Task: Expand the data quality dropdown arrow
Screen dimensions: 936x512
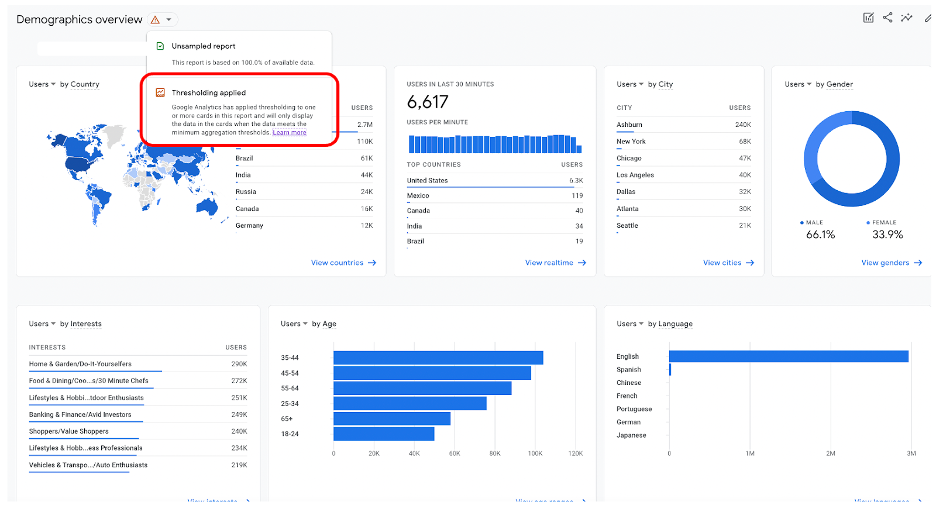Action: [x=169, y=20]
